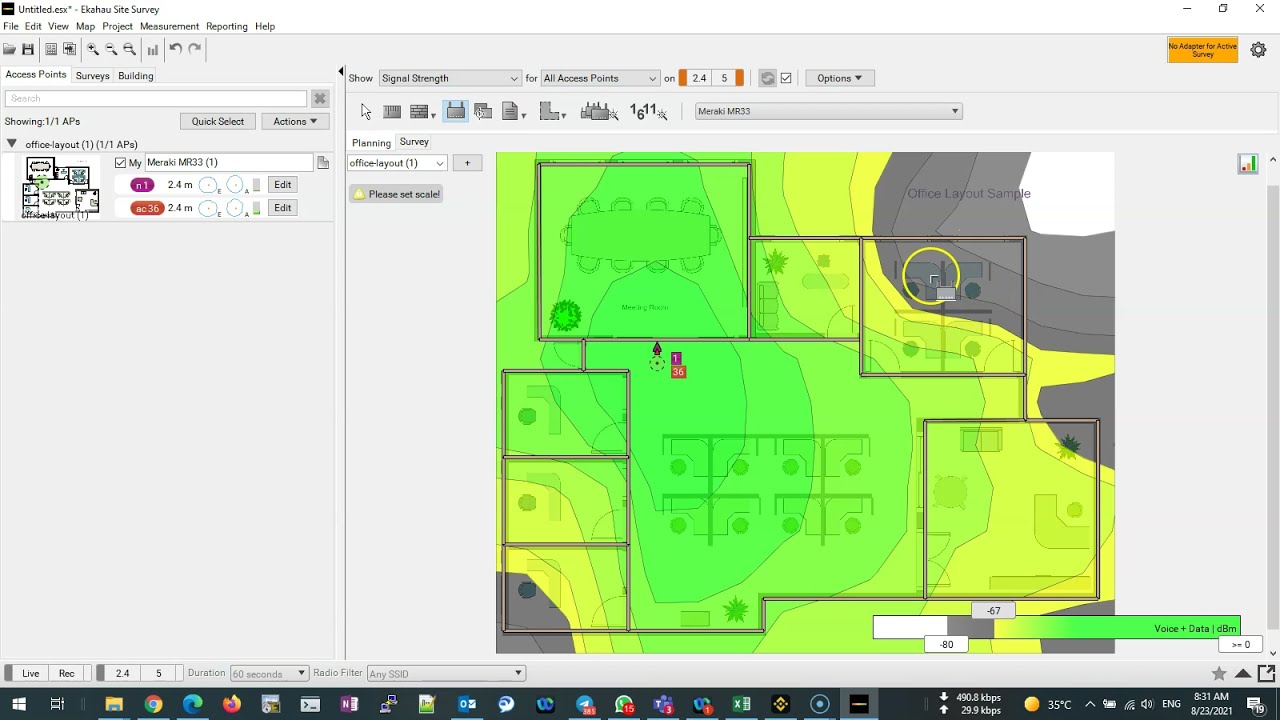Click the office-layout floor plan thumbnail
This screenshot has height=720, width=1280.
60,185
